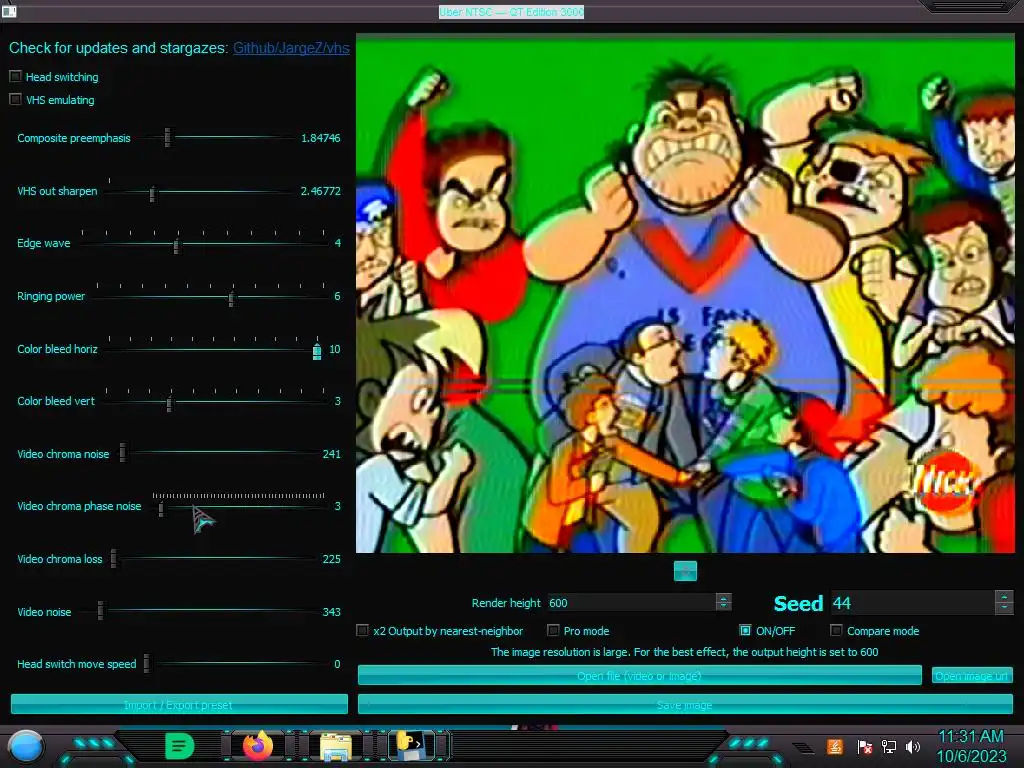Click the VHS out sharpen slider handle
Screen dimensions: 1024x768
[152, 194]
